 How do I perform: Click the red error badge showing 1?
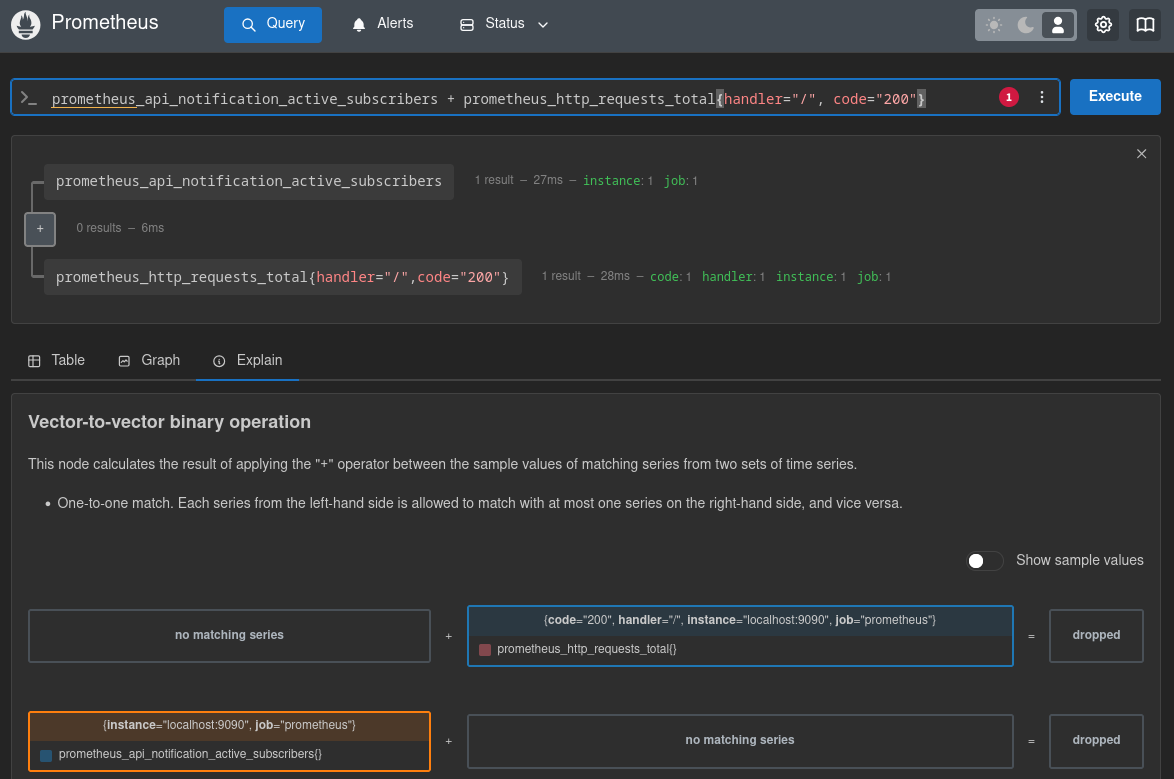(x=1009, y=97)
